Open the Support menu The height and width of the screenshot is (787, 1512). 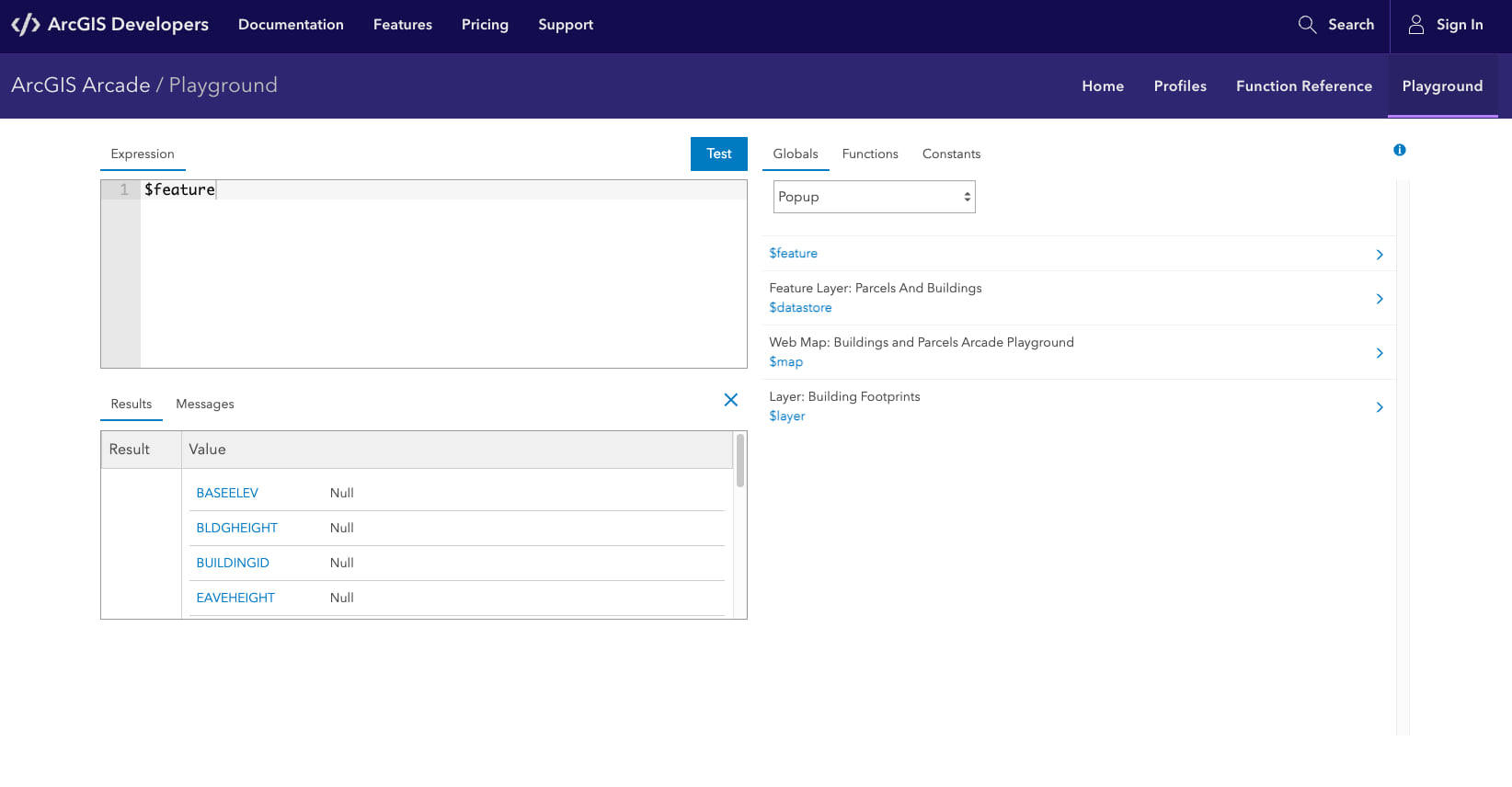pos(566,25)
